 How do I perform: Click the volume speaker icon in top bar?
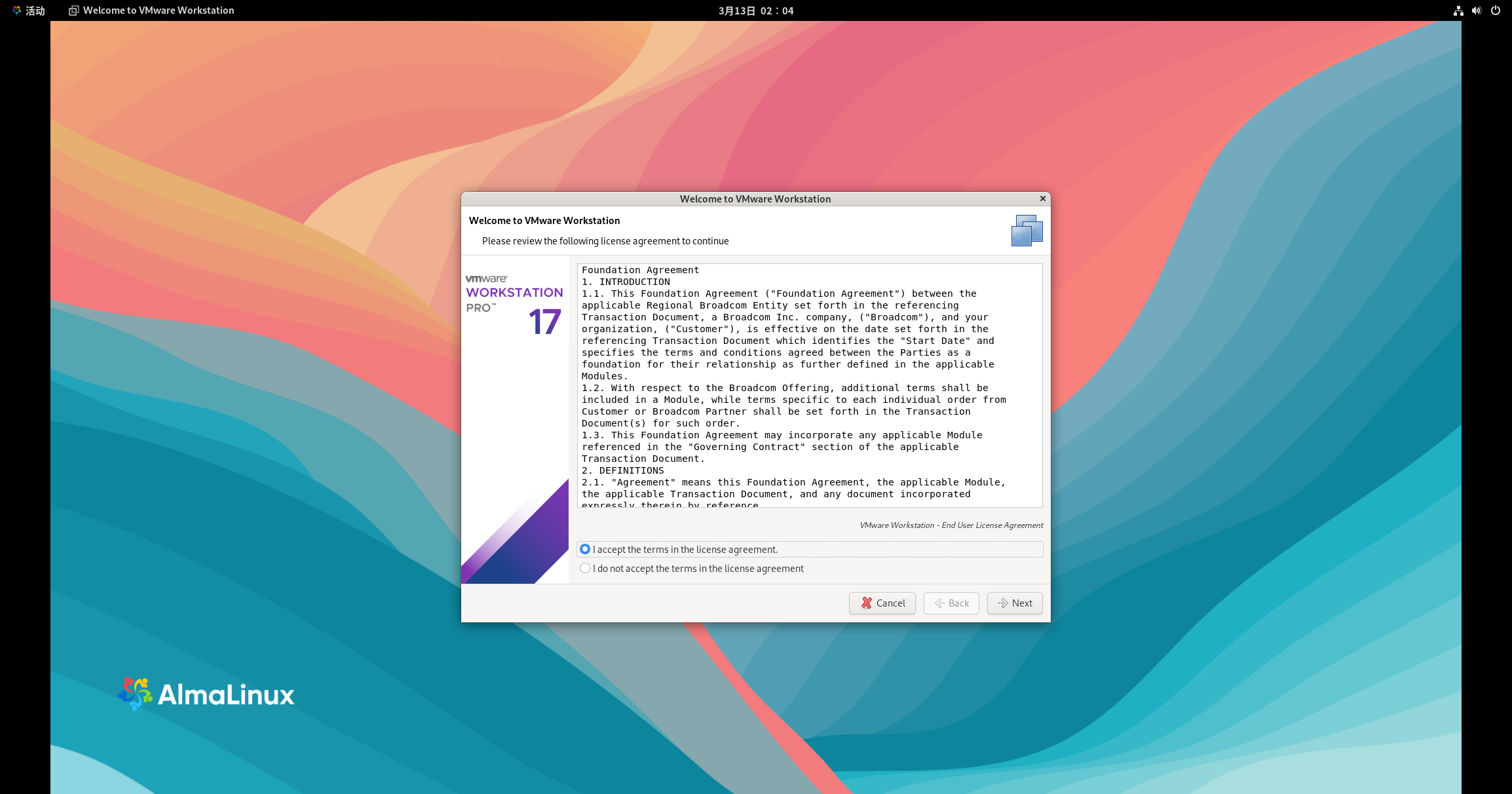tap(1477, 10)
